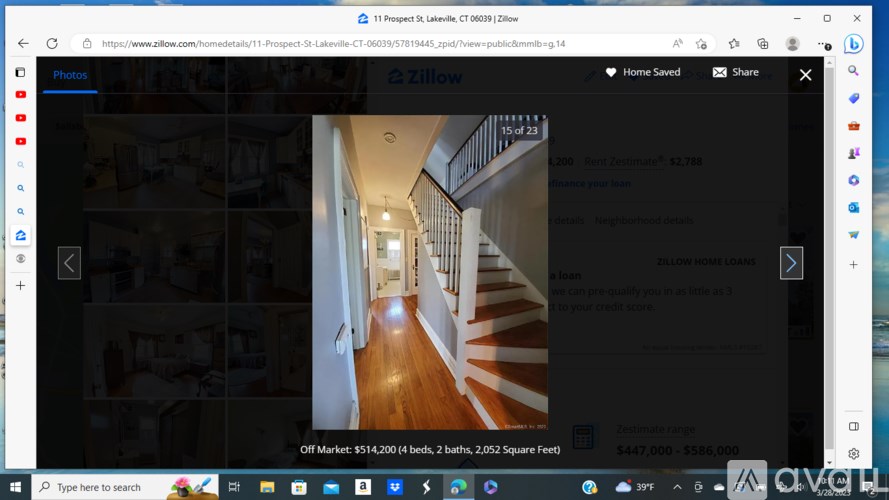Add this page to favorites
This screenshot has width=889, height=500.
pyautogui.click(x=701, y=44)
